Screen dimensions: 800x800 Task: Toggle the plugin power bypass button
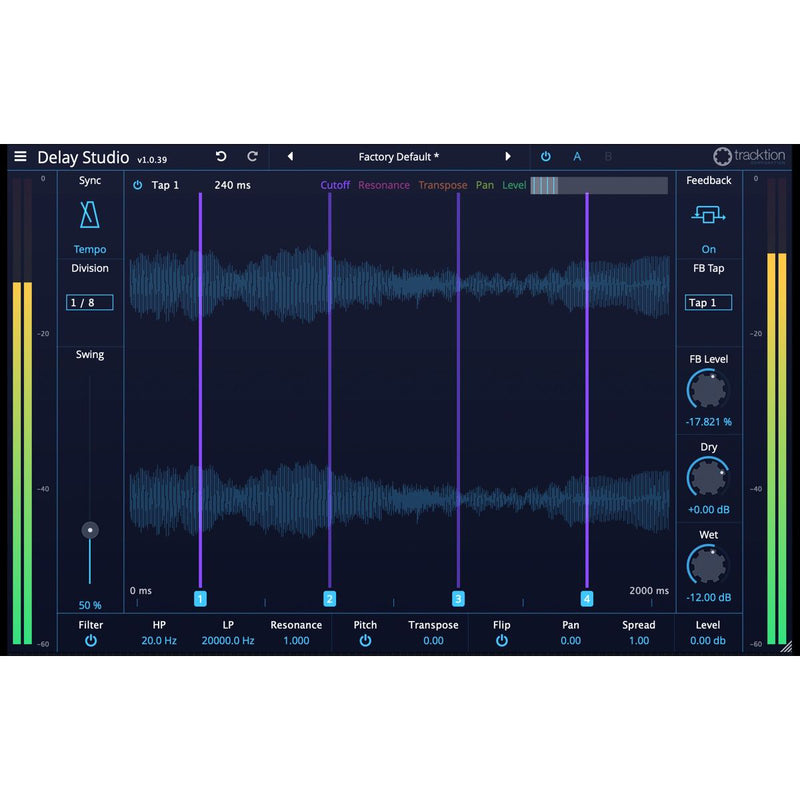pyautogui.click(x=545, y=157)
